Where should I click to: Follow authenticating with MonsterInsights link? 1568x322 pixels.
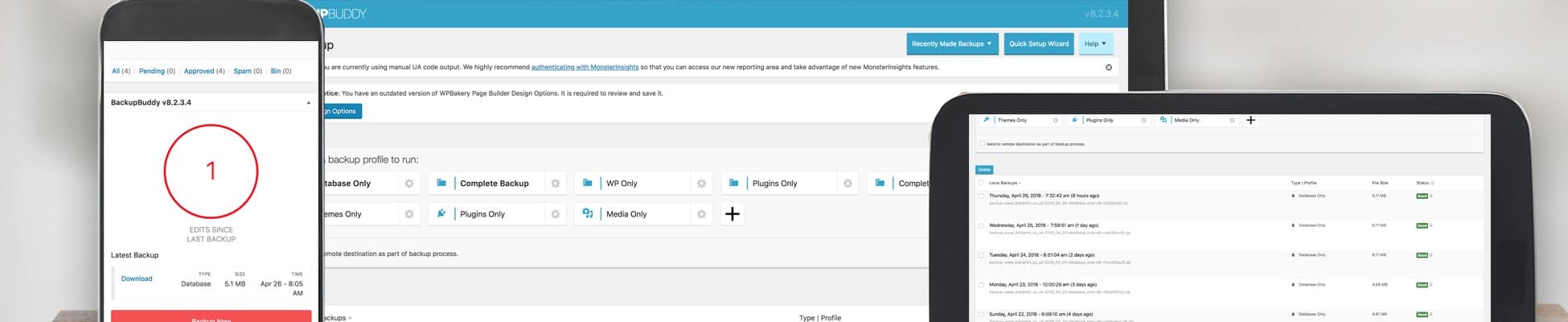point(585,67)
